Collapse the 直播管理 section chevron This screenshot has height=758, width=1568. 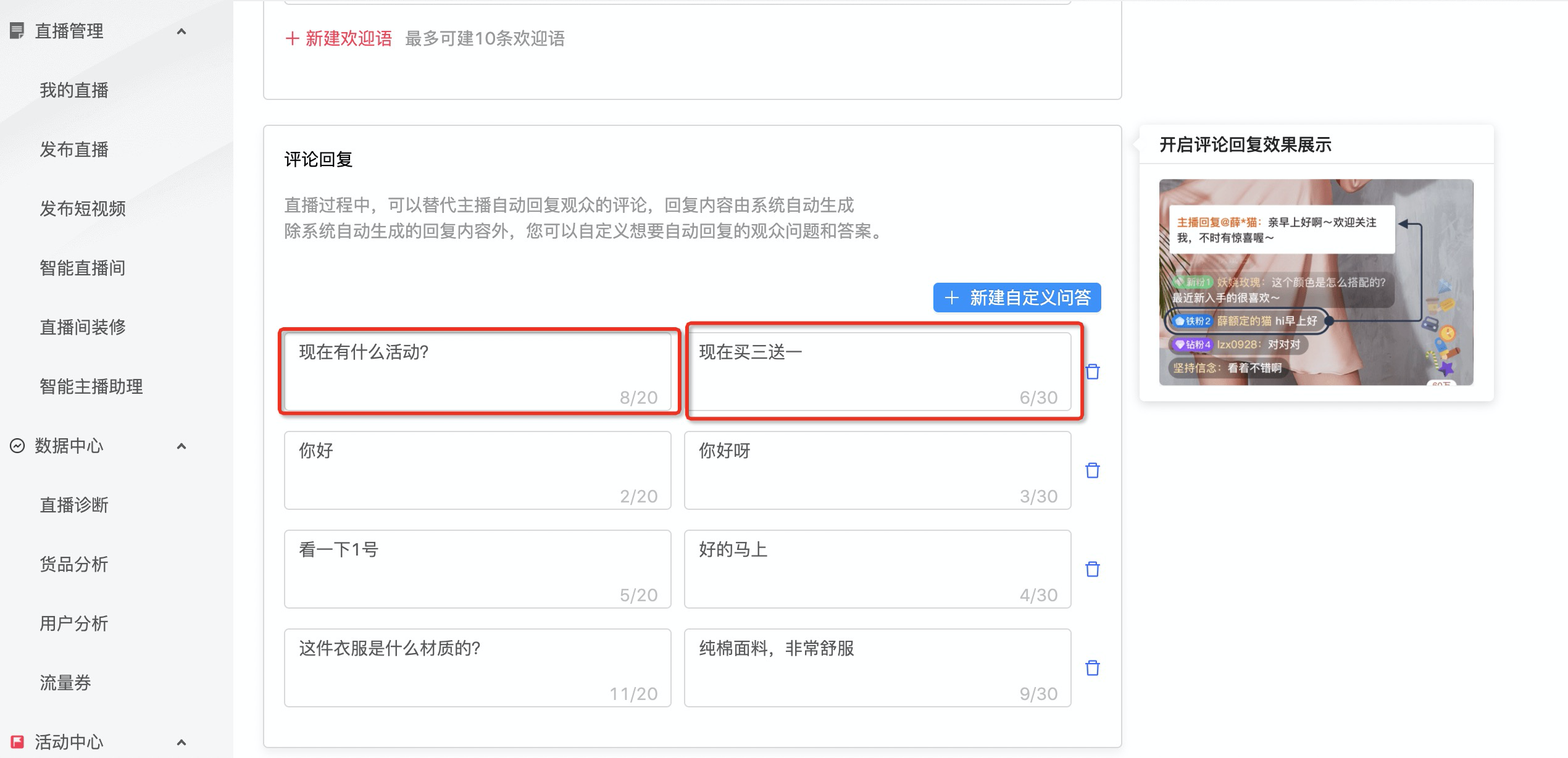point(181,31)
